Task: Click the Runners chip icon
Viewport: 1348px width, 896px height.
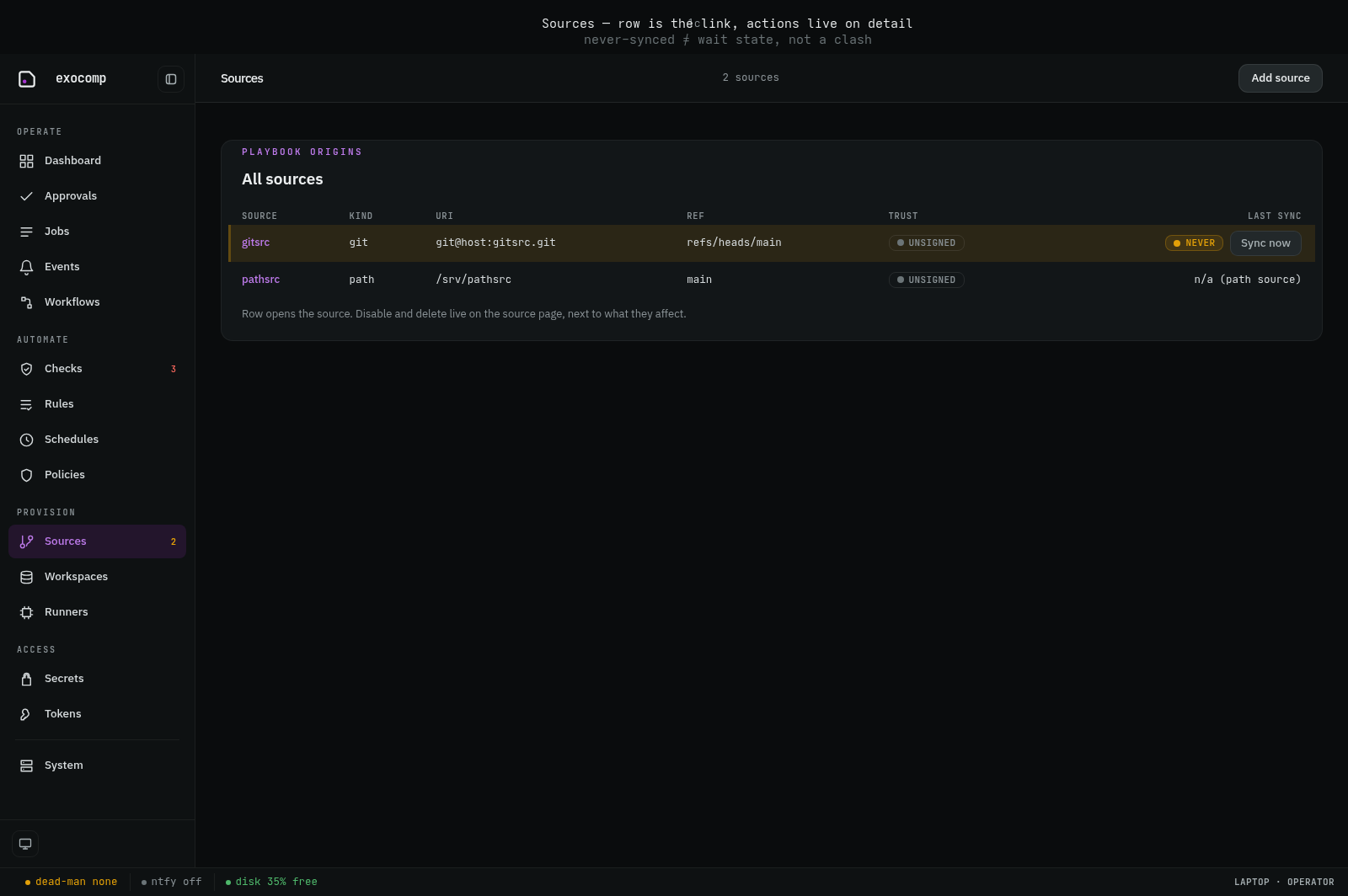Action: pyautogui.click(x=27, y=612)
